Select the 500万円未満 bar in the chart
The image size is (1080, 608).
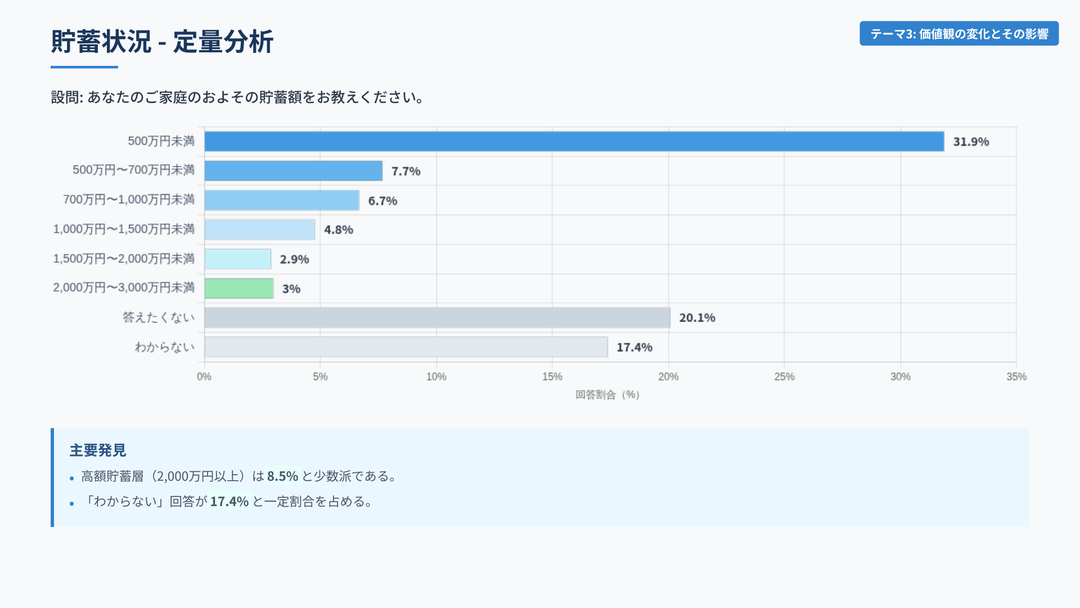point(574,142)
